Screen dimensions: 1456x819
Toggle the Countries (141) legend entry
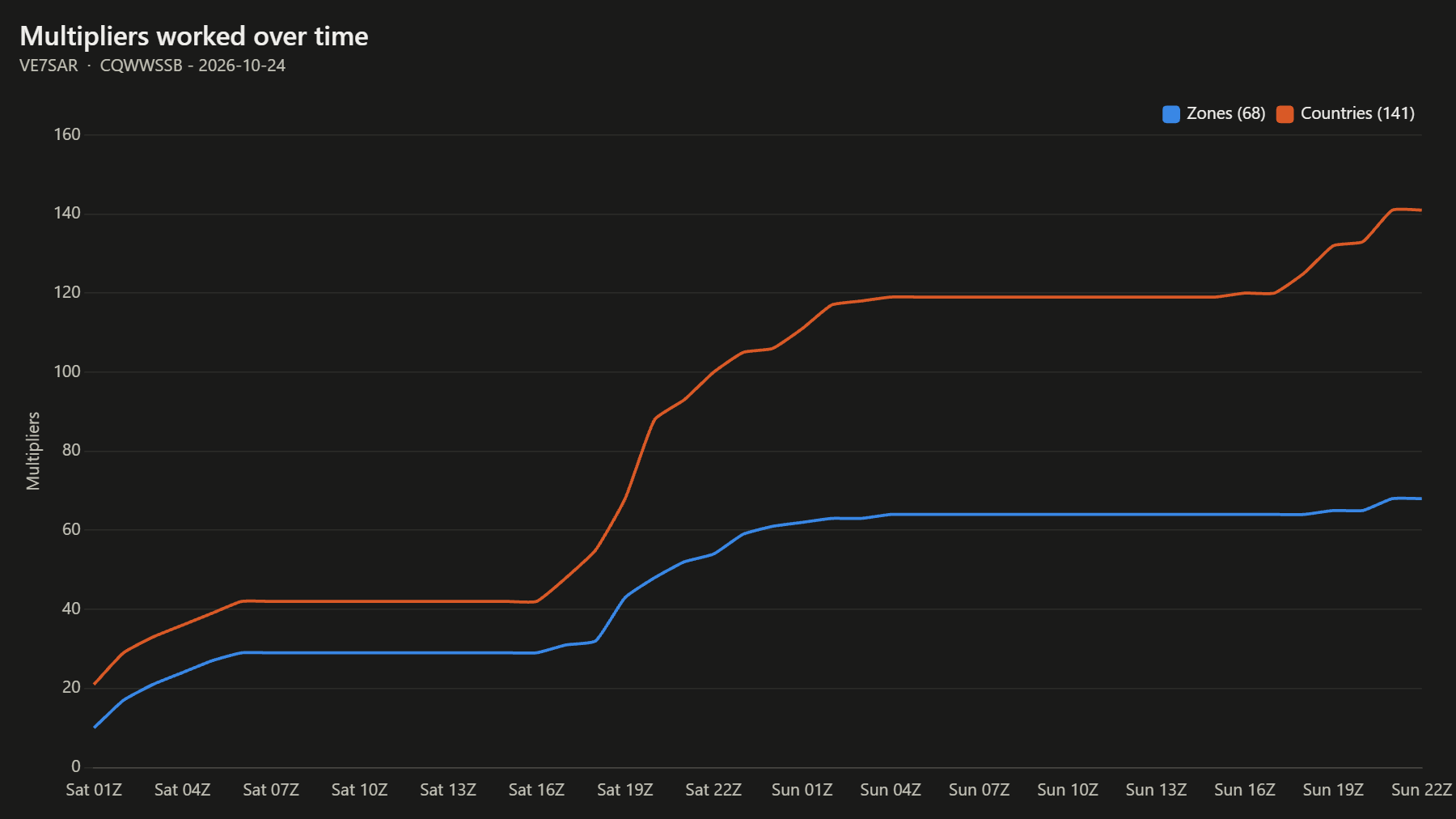[1346, 114]
